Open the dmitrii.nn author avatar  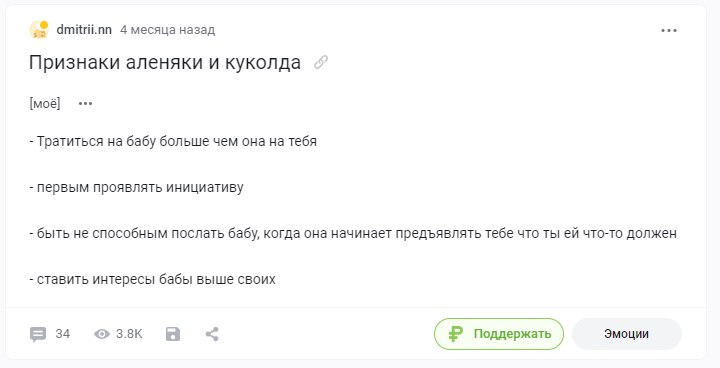tap(39, 30)
